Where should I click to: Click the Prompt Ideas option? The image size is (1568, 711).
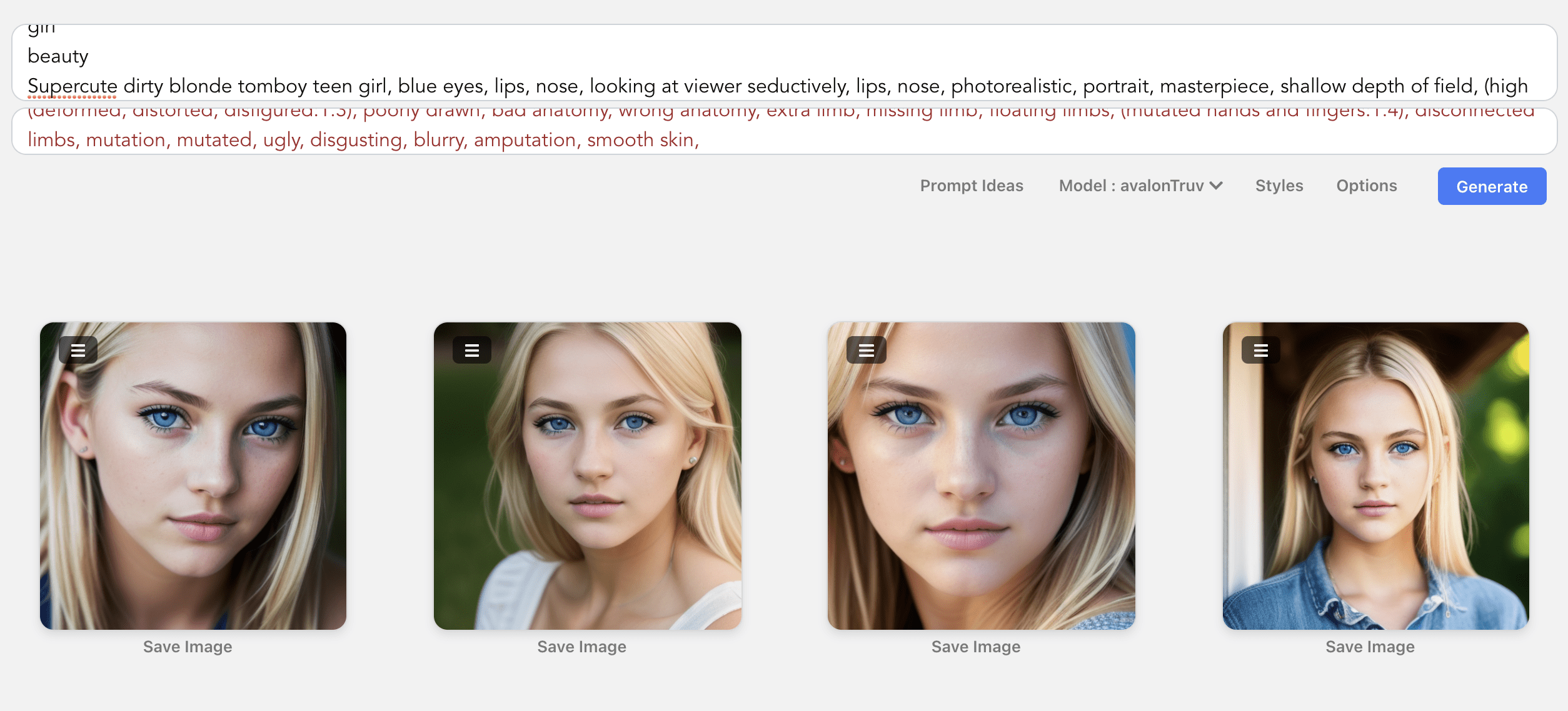tap(971, 185)
